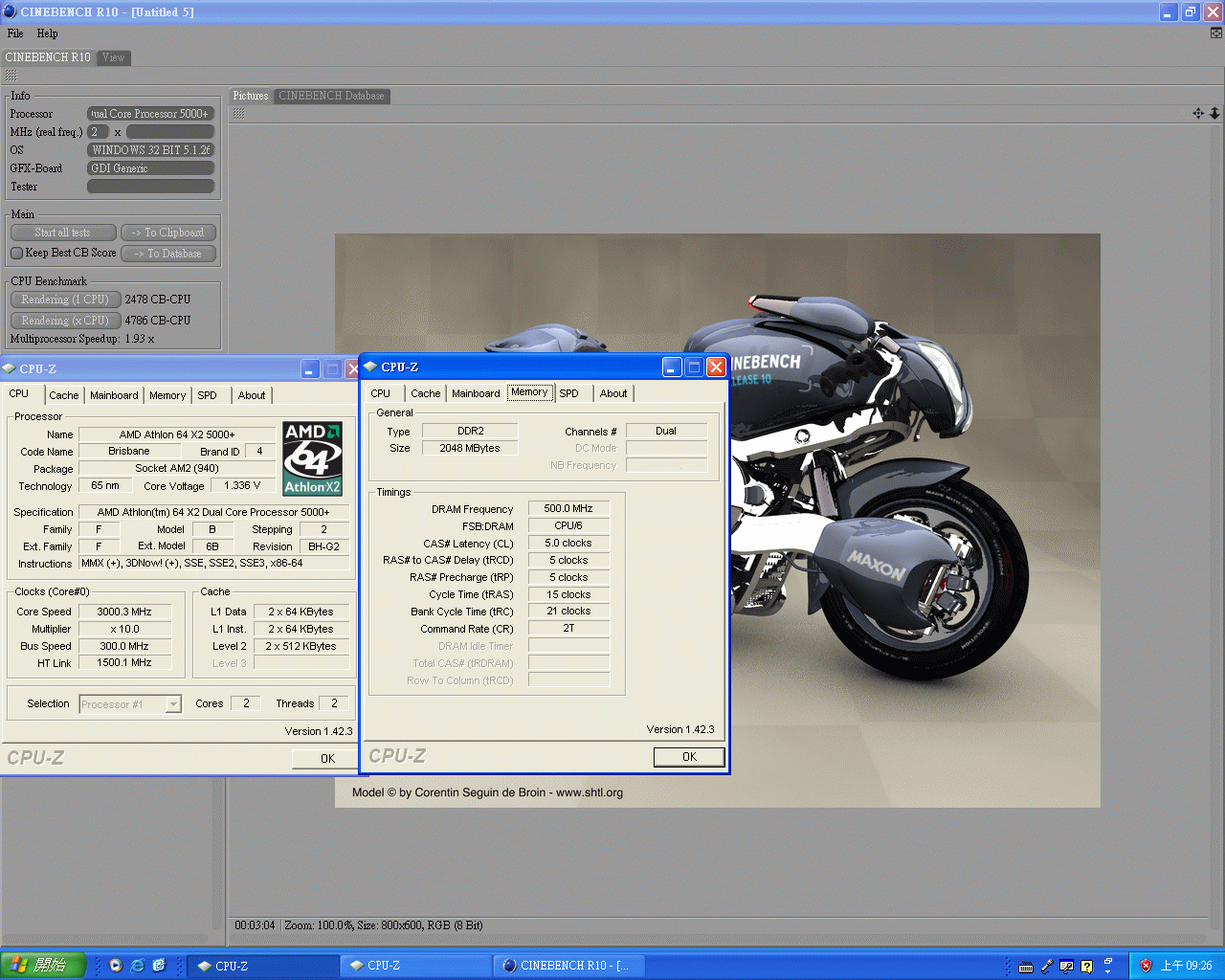The width and height of the screenshot is (1225, 980).
Task: Click the 2478 CB-CPU score text
Action: click(x=158, y=300)
